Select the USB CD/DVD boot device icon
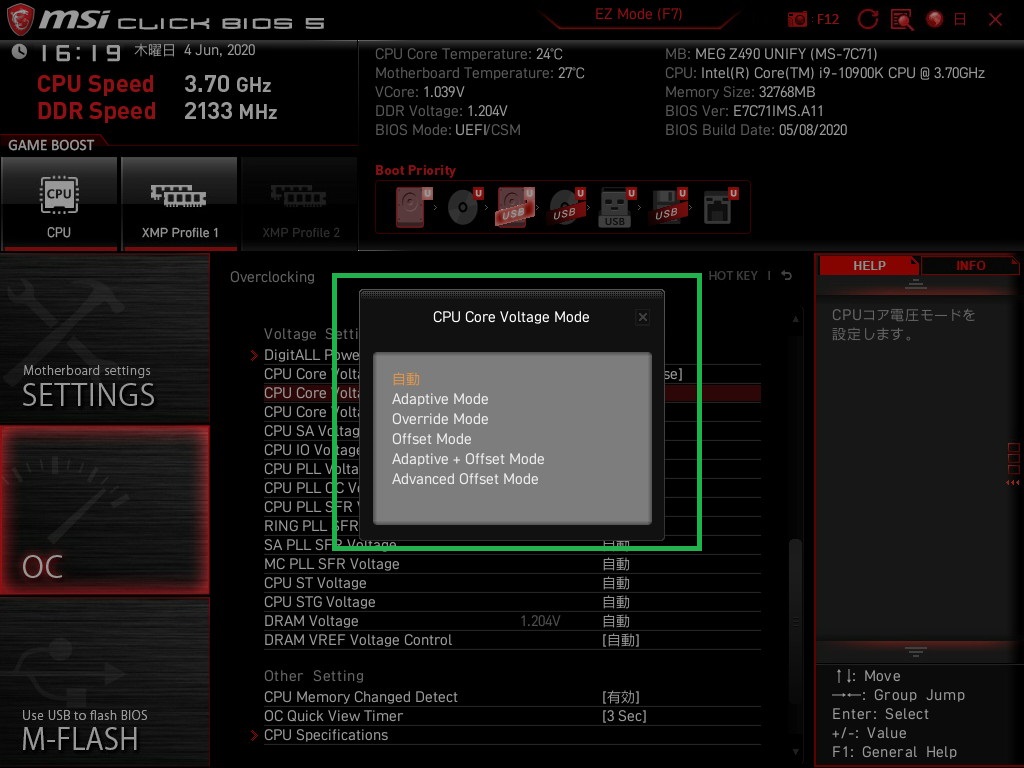 566,207
